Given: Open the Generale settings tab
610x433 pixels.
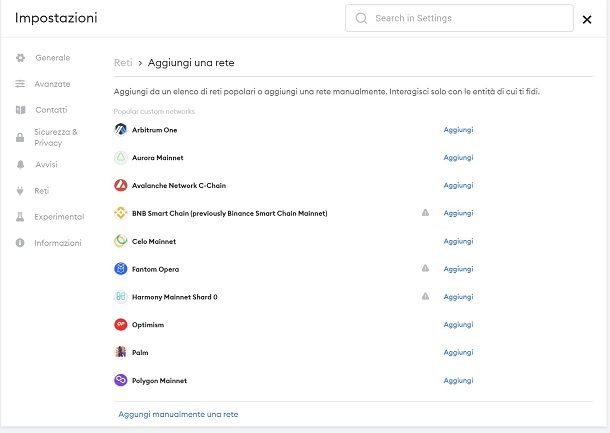Looking at the screenshot, I should pos(53,58).
